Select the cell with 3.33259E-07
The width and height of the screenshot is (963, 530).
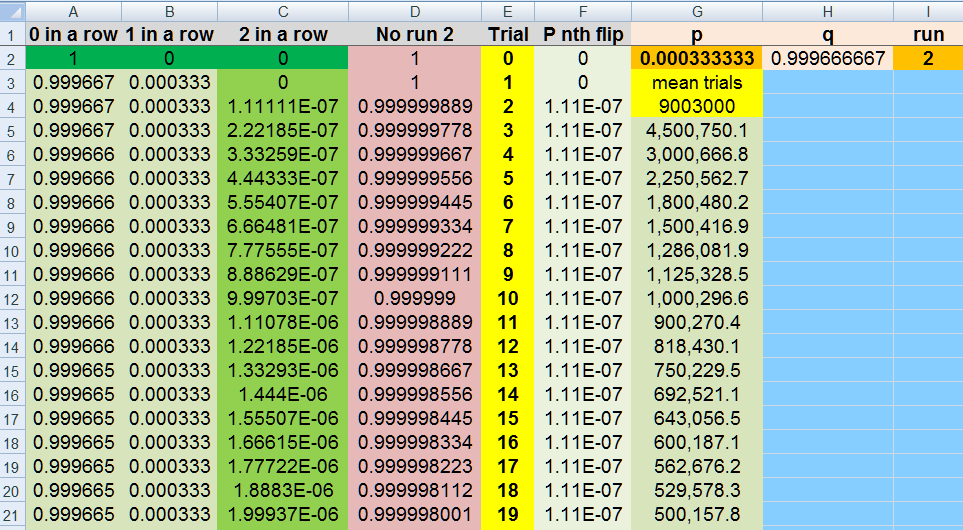283,154
